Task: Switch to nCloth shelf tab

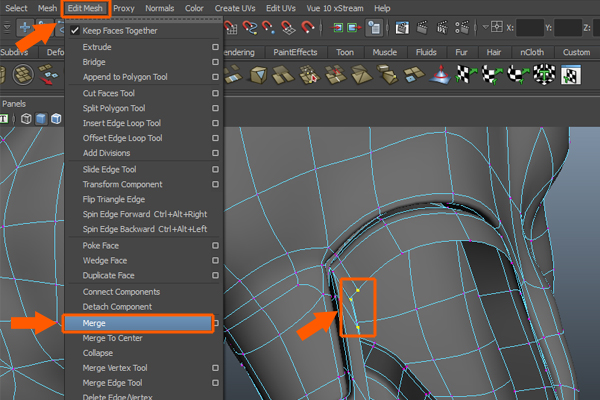Action: click(532, 52)
